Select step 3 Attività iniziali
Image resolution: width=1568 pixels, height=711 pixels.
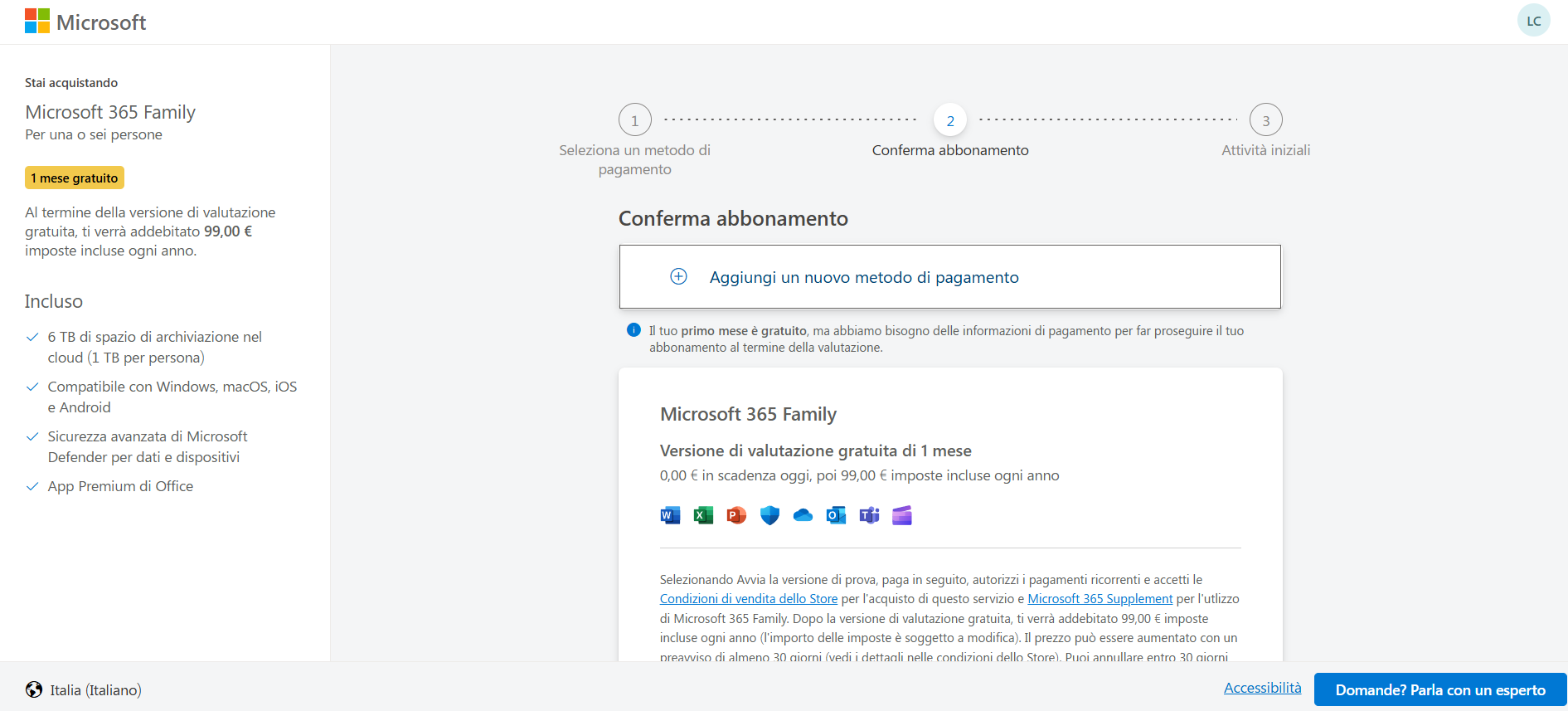1265,120
